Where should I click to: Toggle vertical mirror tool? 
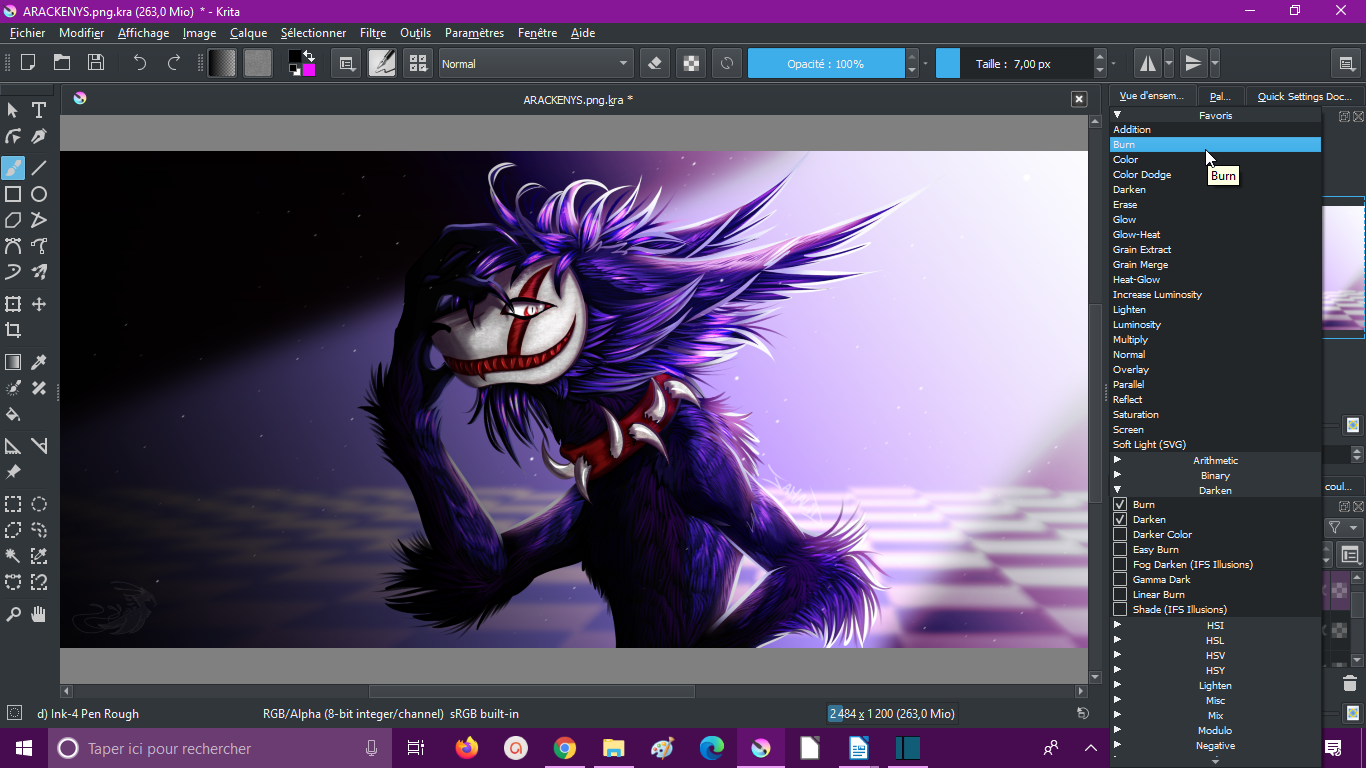coord(1193,63)
